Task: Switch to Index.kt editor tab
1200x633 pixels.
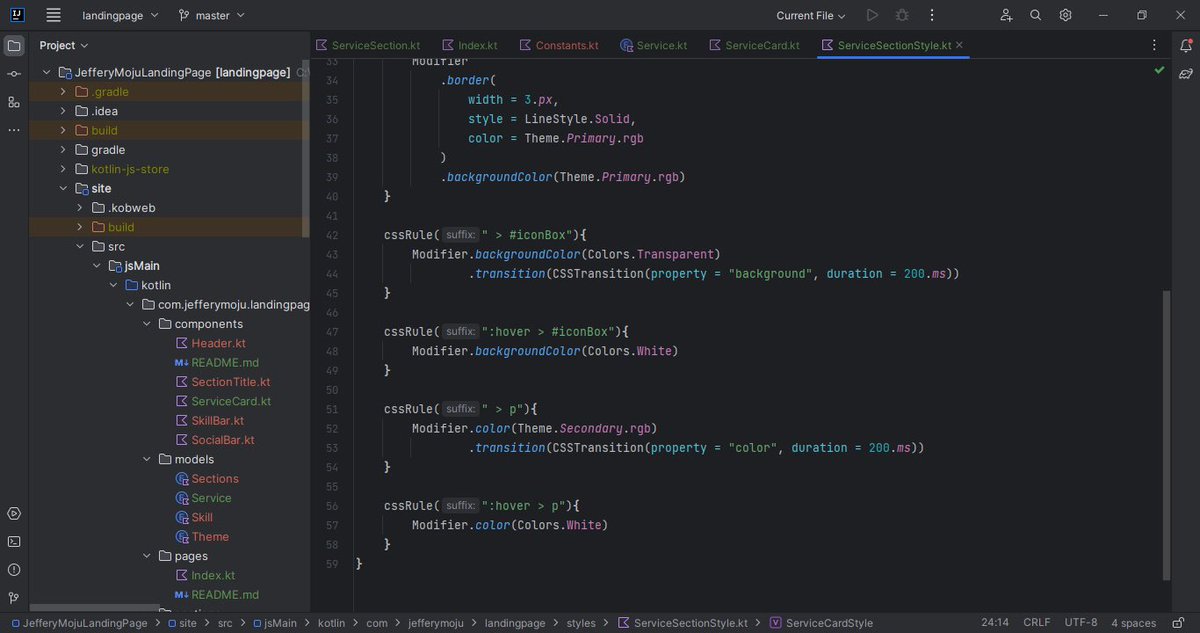Action: pos(470,45)
